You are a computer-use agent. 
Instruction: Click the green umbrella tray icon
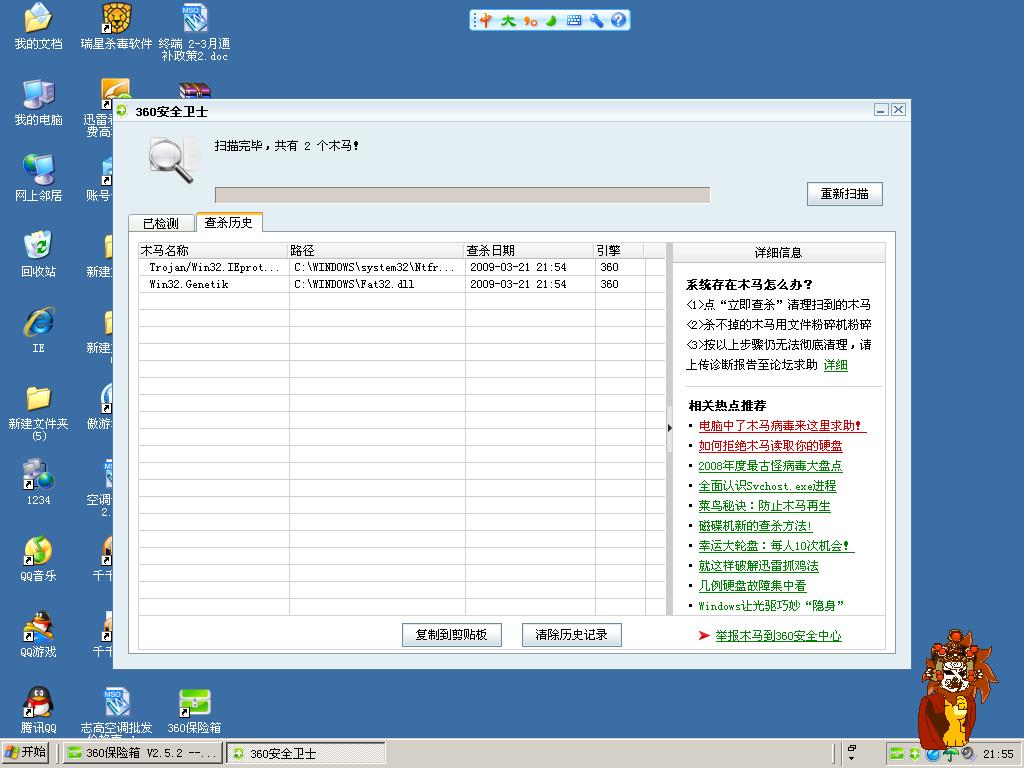951,754
